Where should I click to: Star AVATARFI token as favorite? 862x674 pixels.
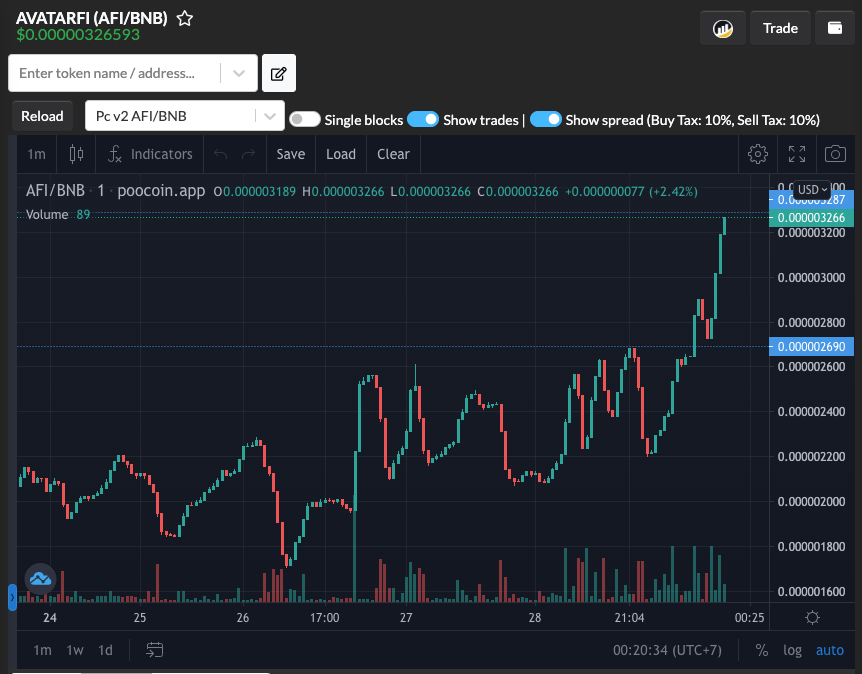pos(185,19)
